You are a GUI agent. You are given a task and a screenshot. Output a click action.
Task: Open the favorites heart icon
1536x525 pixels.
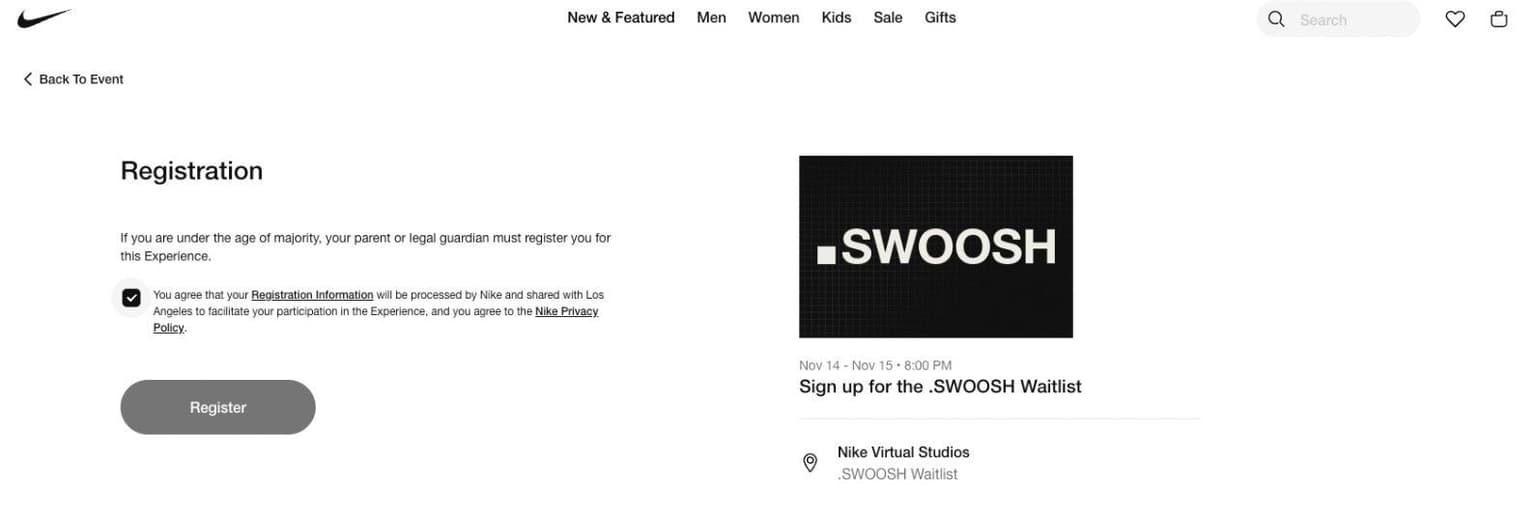point(1455,19)
